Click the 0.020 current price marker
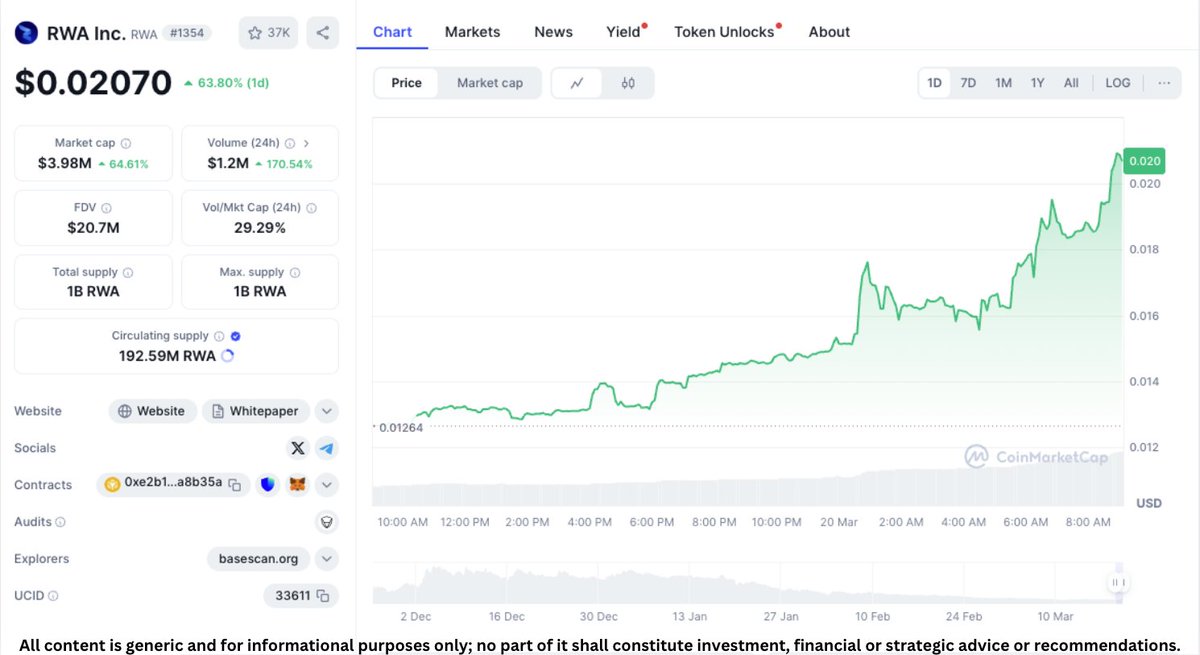 coord(1144,160)
